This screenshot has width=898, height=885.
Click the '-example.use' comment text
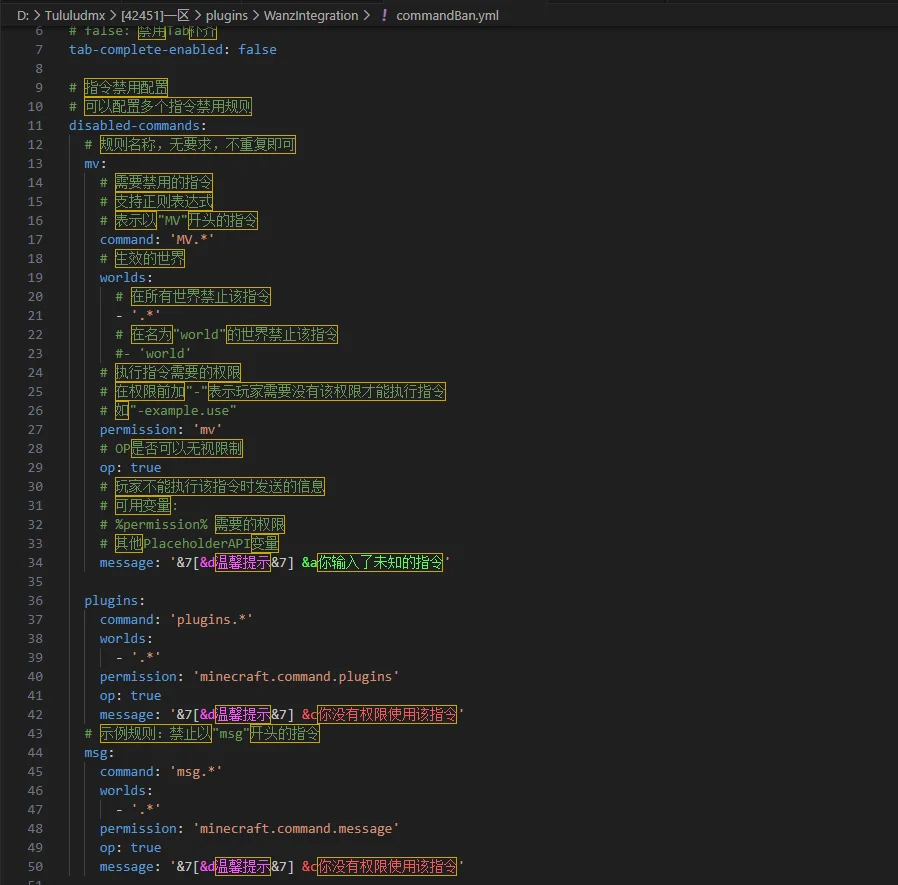(x=183, y=411)
